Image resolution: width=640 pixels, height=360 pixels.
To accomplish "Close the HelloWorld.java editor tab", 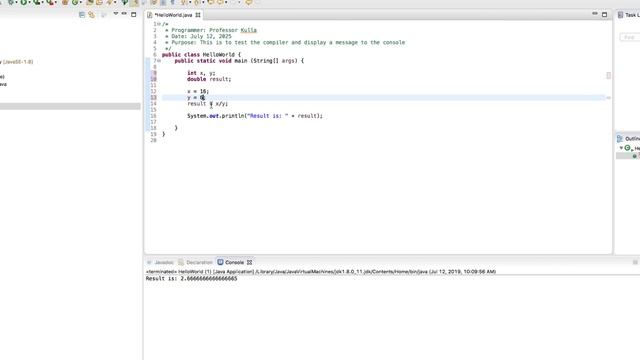I will [x=198, y=15].
